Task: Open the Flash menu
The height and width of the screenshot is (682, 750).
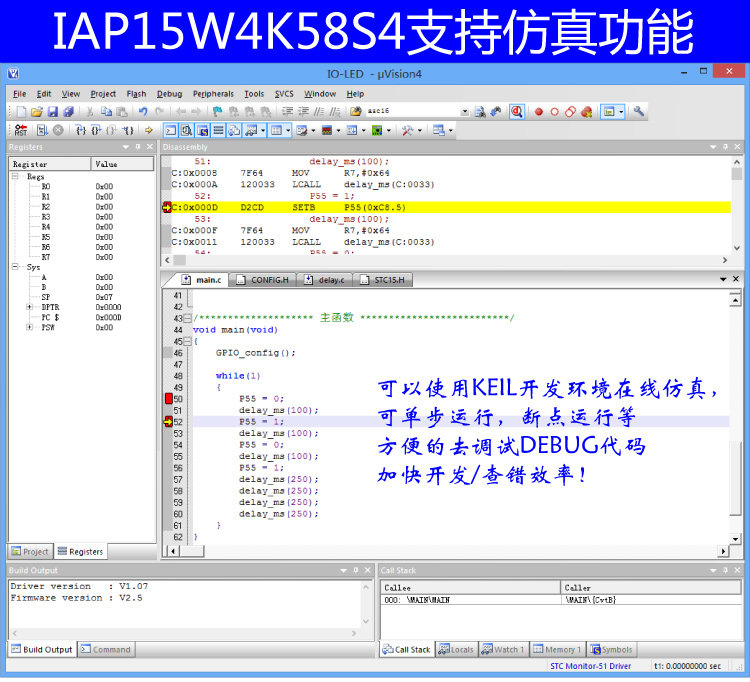Action: (136, 94)
